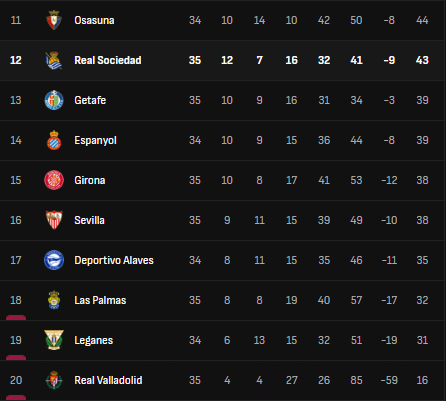Select the Las Palmas team name
This screenshot has width=446, height=401.
click(x=100, y=300)
